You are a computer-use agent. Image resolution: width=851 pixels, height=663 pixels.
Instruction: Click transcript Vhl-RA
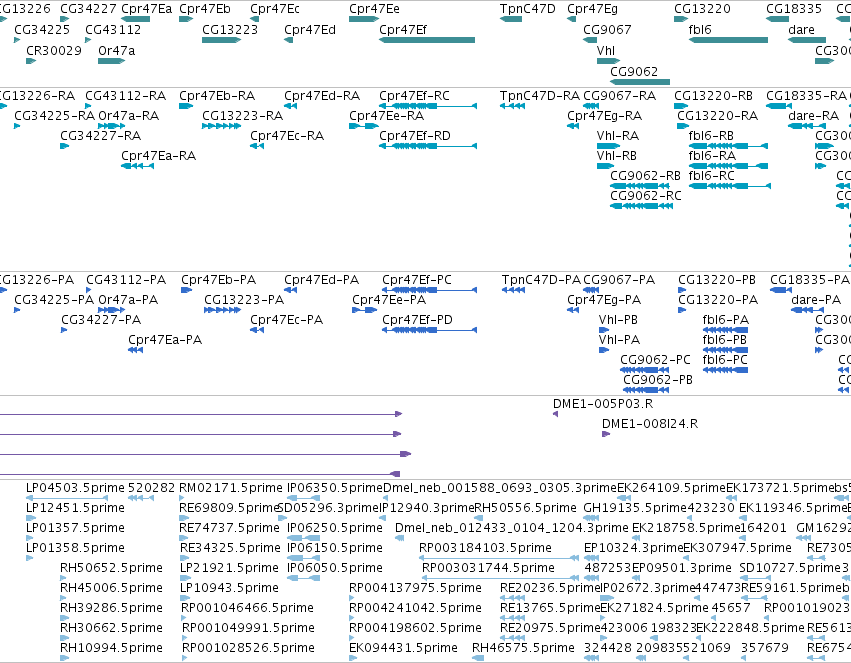[x=608, y=146]
